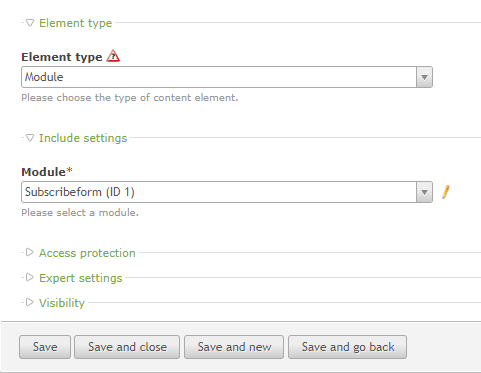Open the Visibility legend
Screen dimensions: 481x373
[62, 303]
